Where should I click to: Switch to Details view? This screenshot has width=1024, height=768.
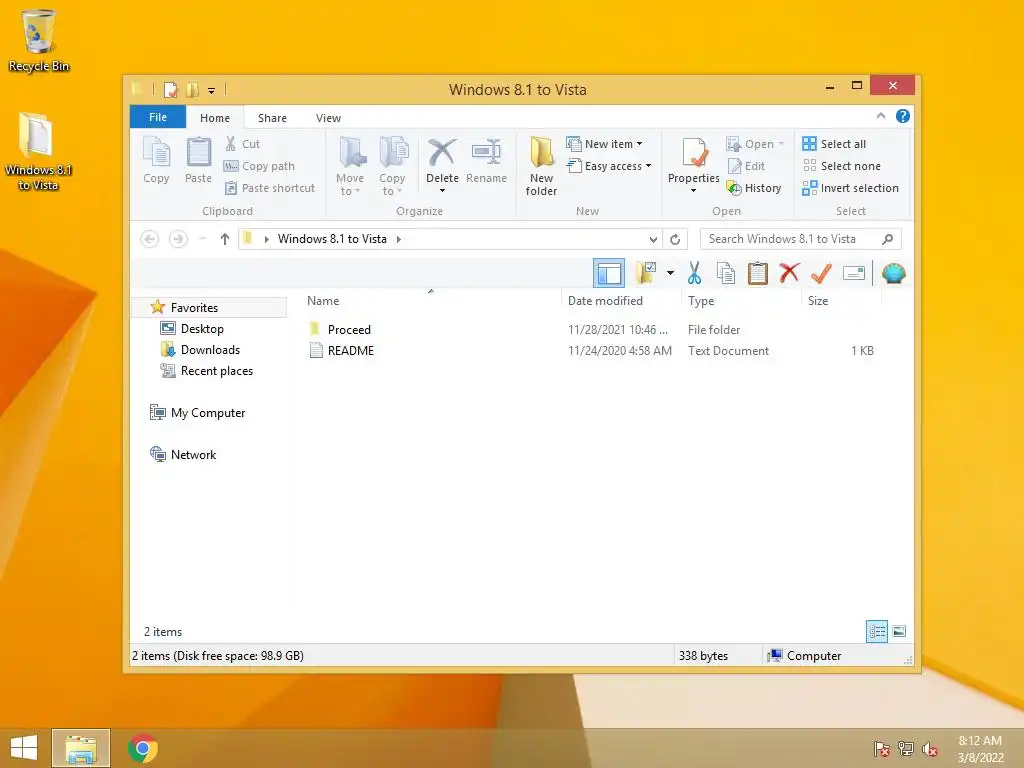click(x=876, y=632)
